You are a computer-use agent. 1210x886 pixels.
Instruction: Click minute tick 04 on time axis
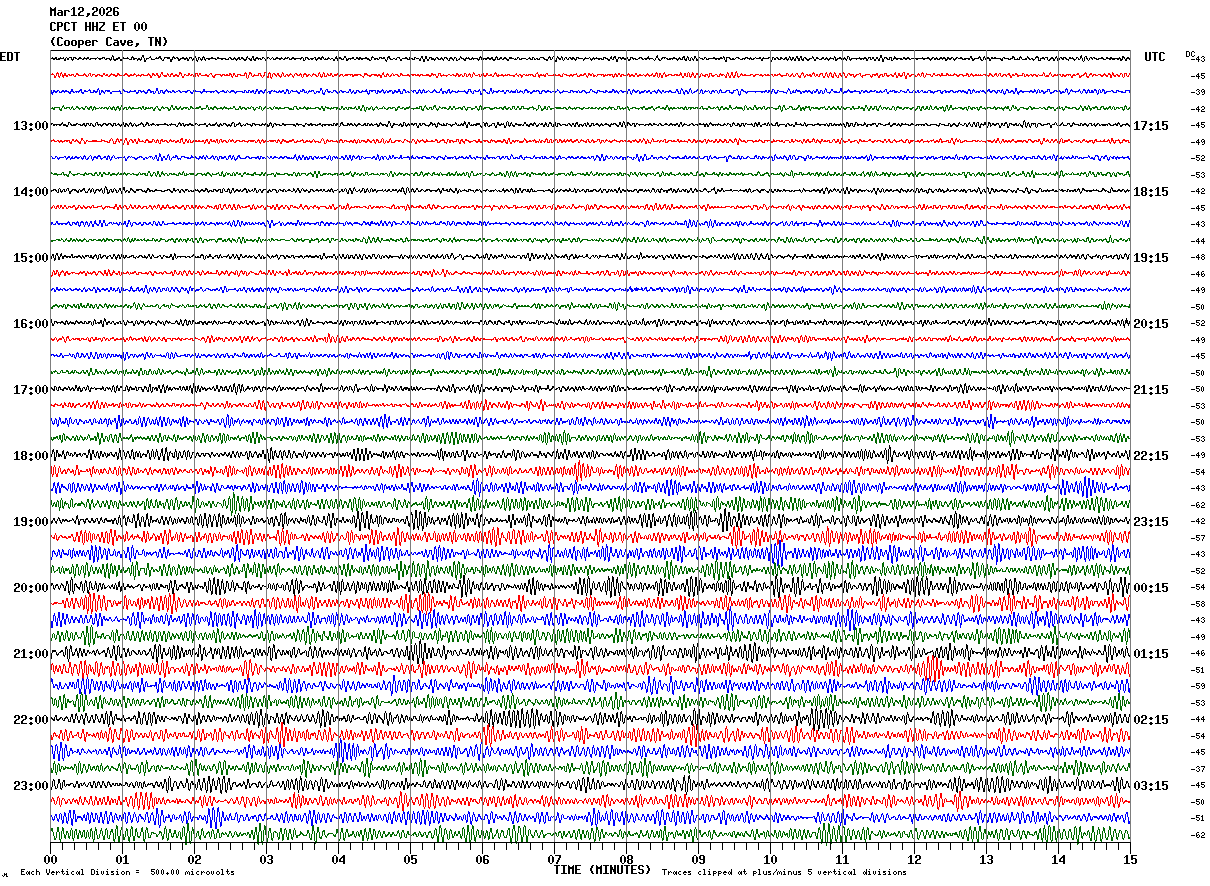339,859
